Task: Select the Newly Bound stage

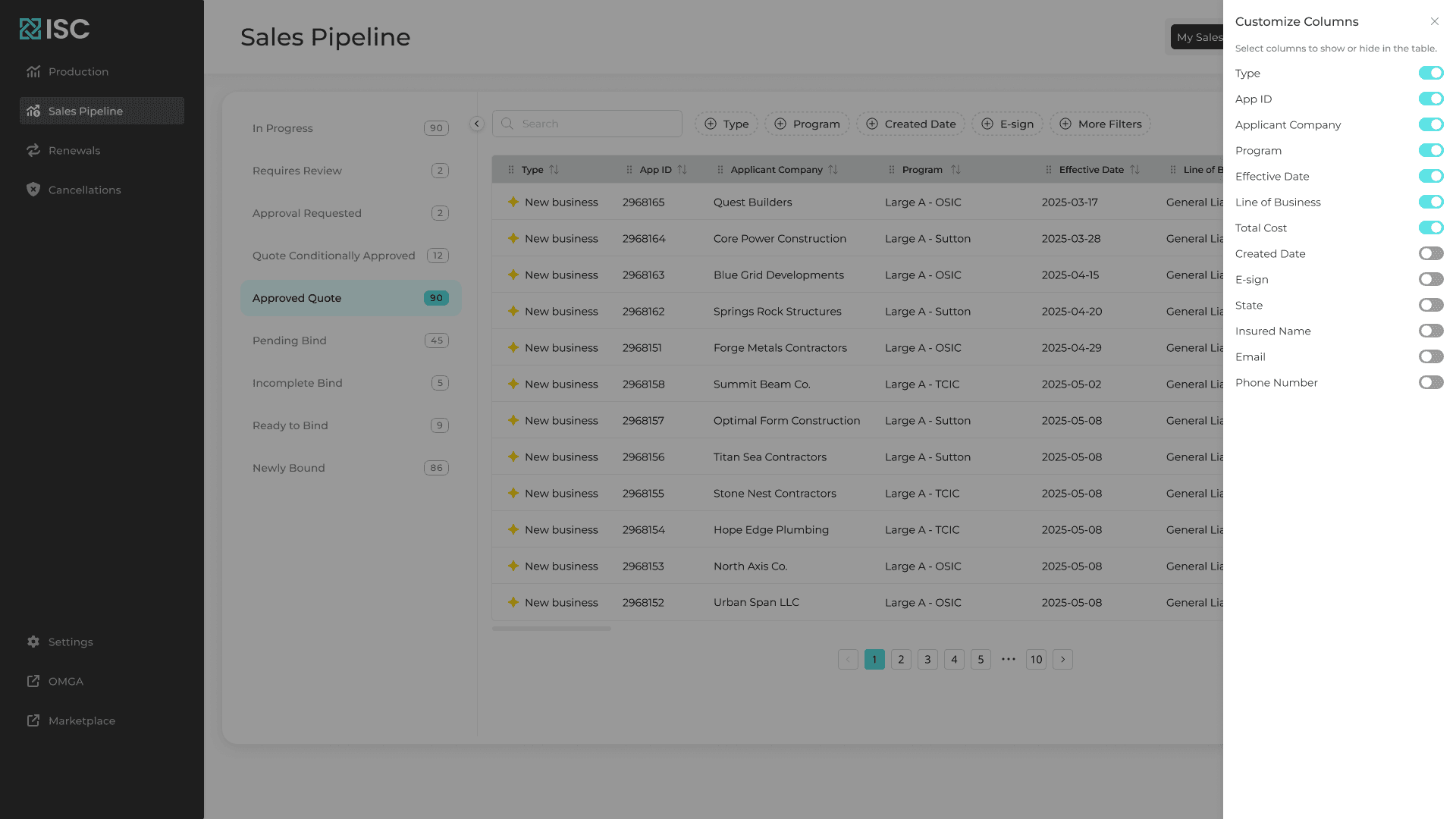Action: tap(350, 468)
